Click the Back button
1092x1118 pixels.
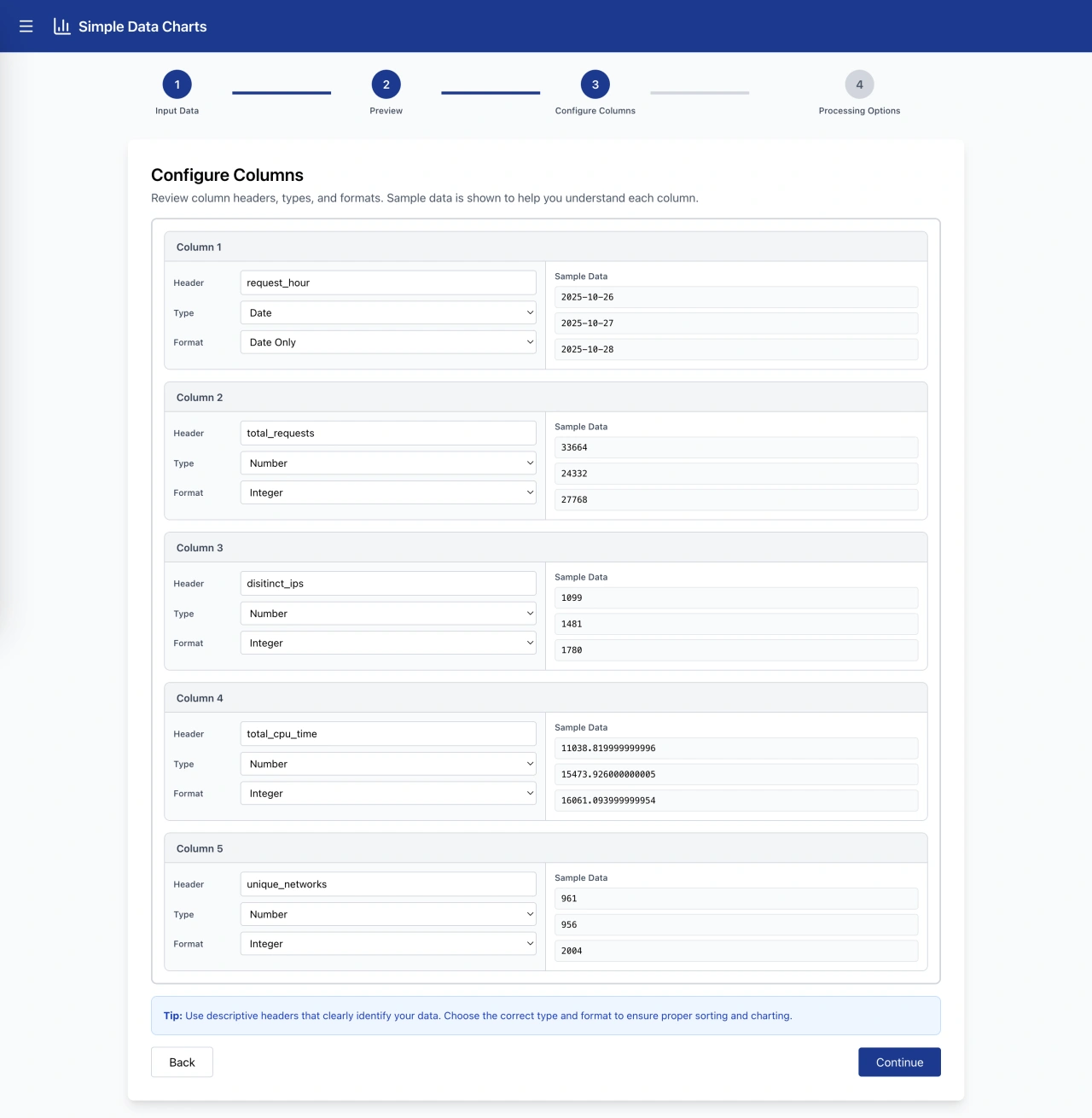(182, 1062)
